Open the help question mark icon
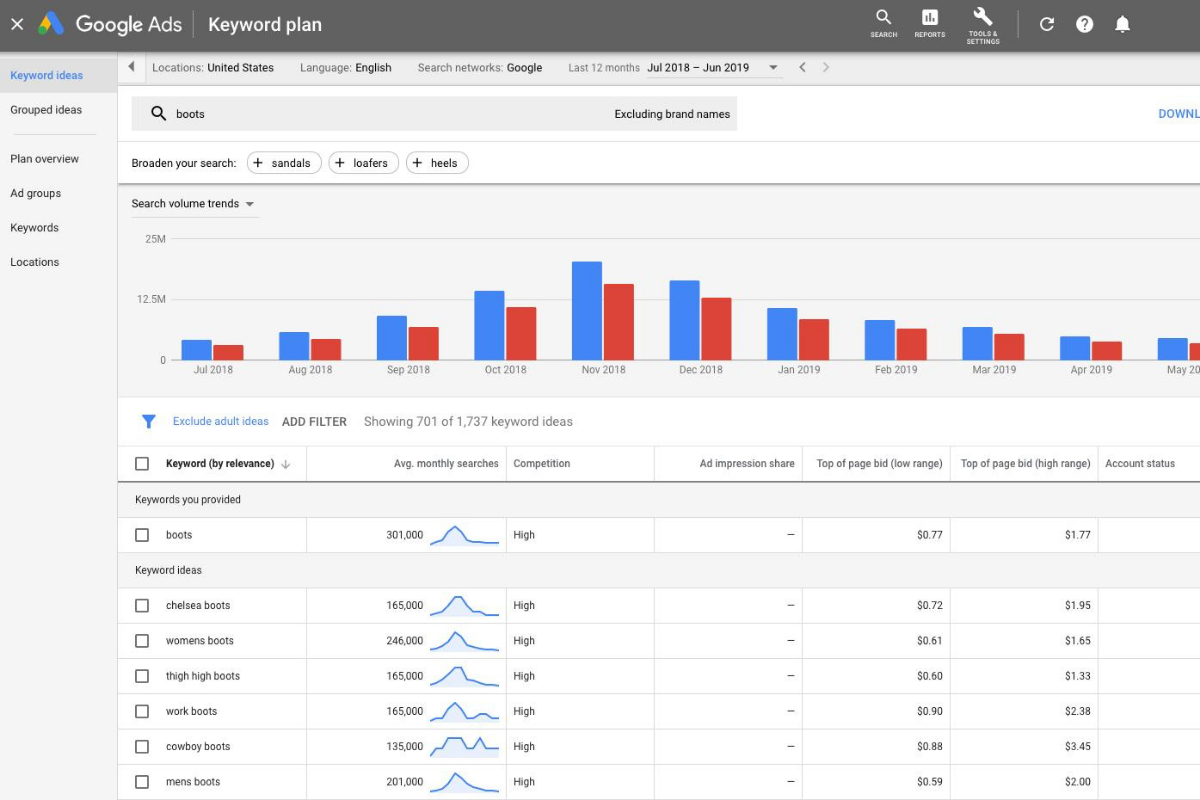1200x800 pixels. (x=1085, y=24)
